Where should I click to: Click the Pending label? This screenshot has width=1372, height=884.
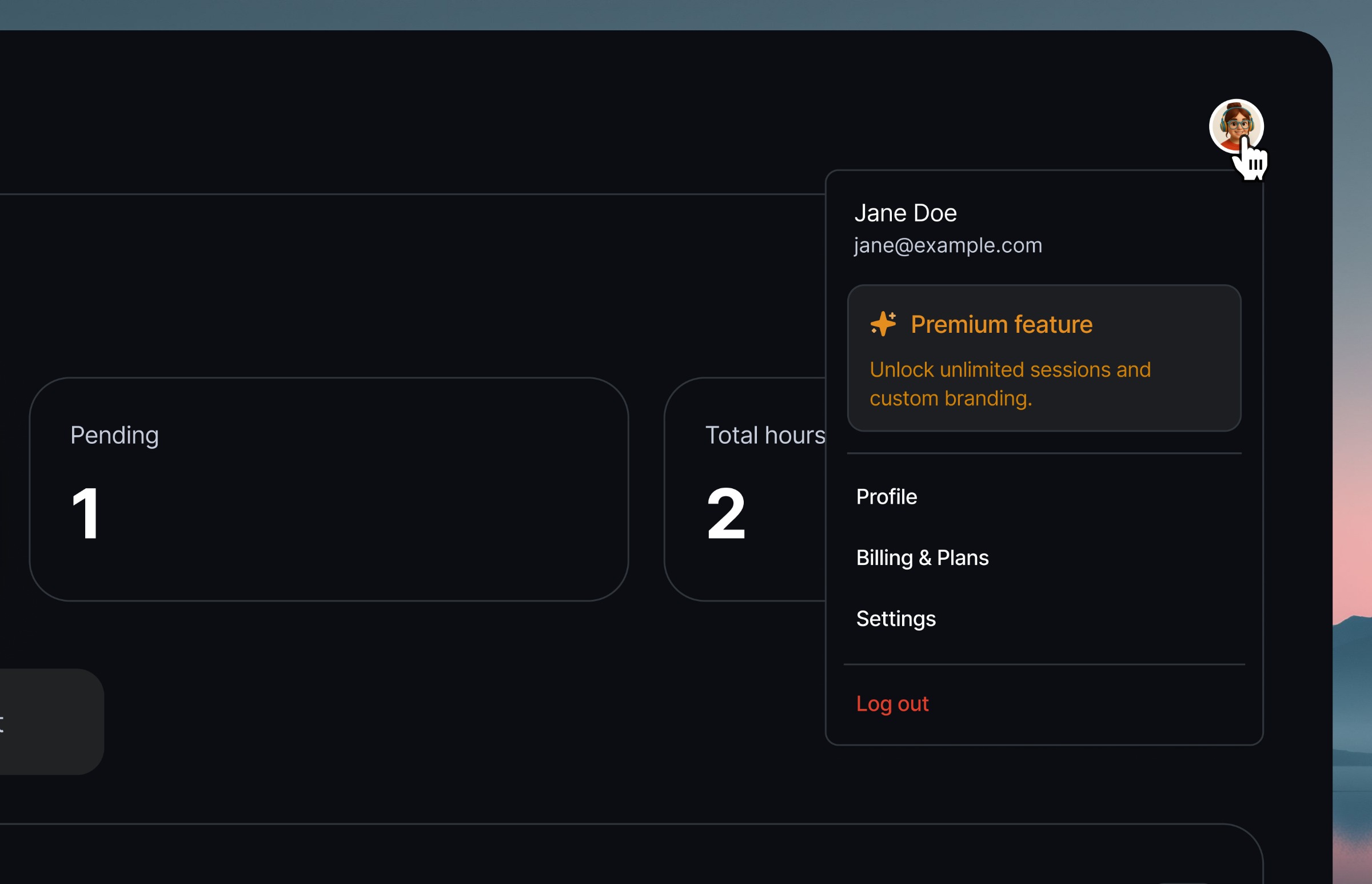(x=114, y=435)
